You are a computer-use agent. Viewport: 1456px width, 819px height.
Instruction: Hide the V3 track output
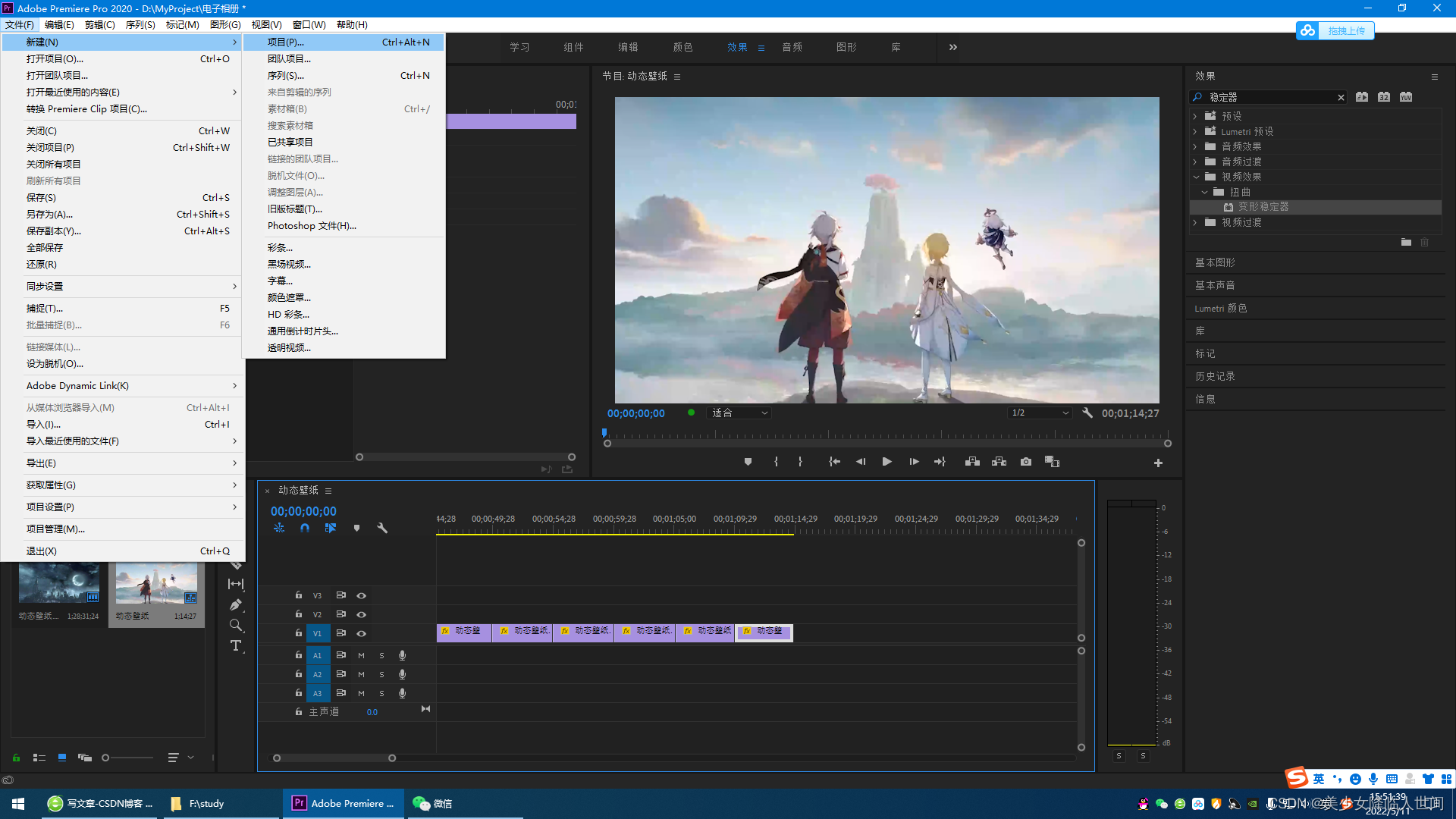click(x=362, y=596)
